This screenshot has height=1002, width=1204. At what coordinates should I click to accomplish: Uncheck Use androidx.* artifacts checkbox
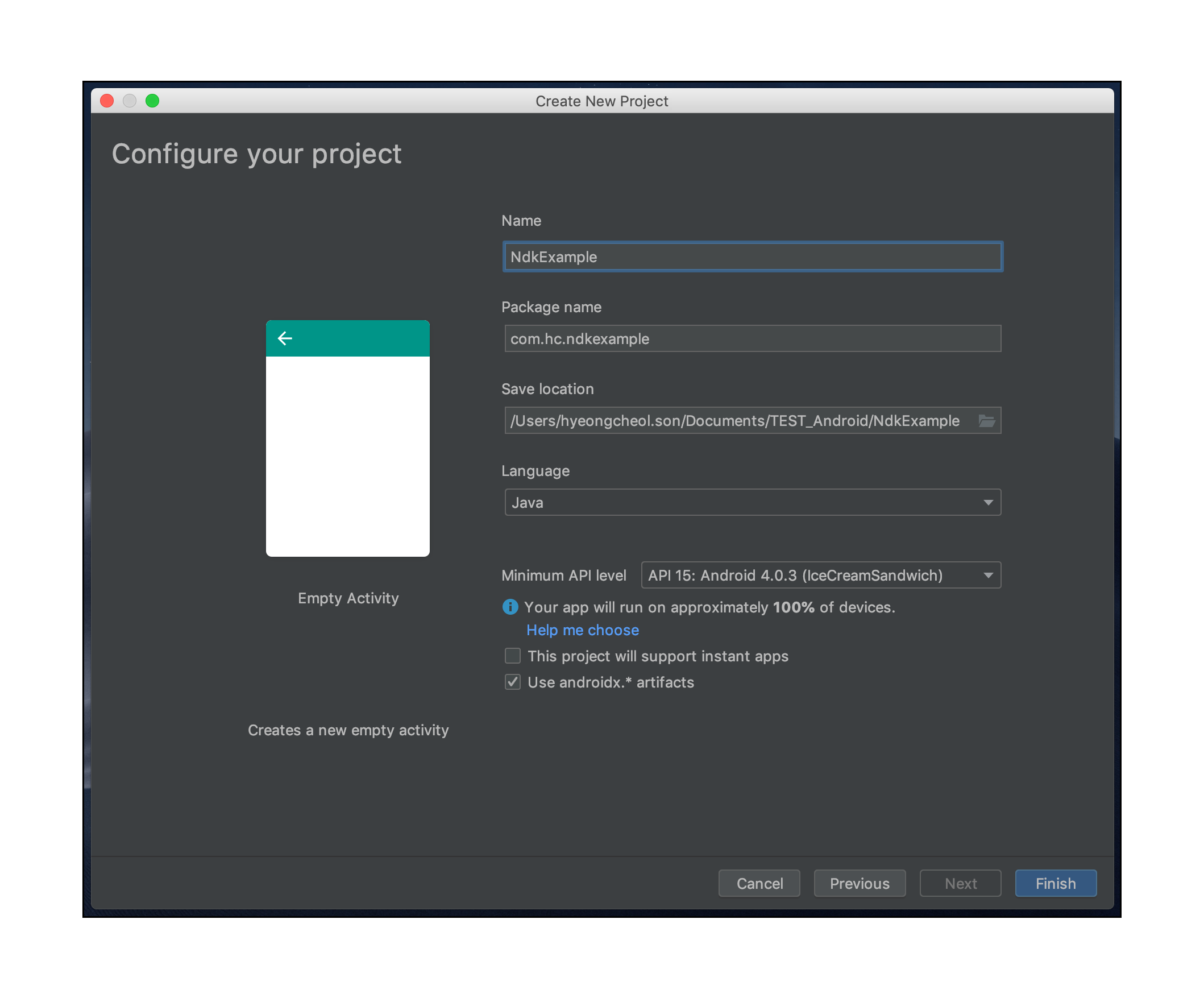point(512,682)
